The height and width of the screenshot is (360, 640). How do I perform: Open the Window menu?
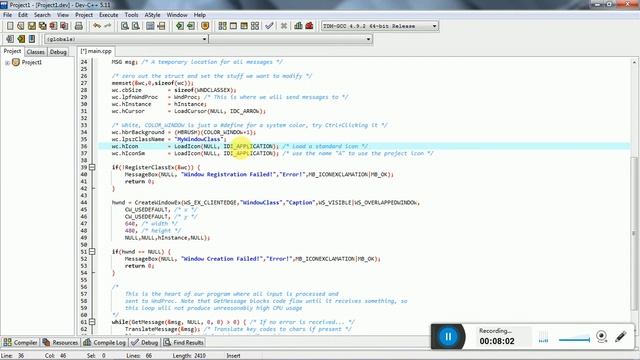(x=177, y=15)
